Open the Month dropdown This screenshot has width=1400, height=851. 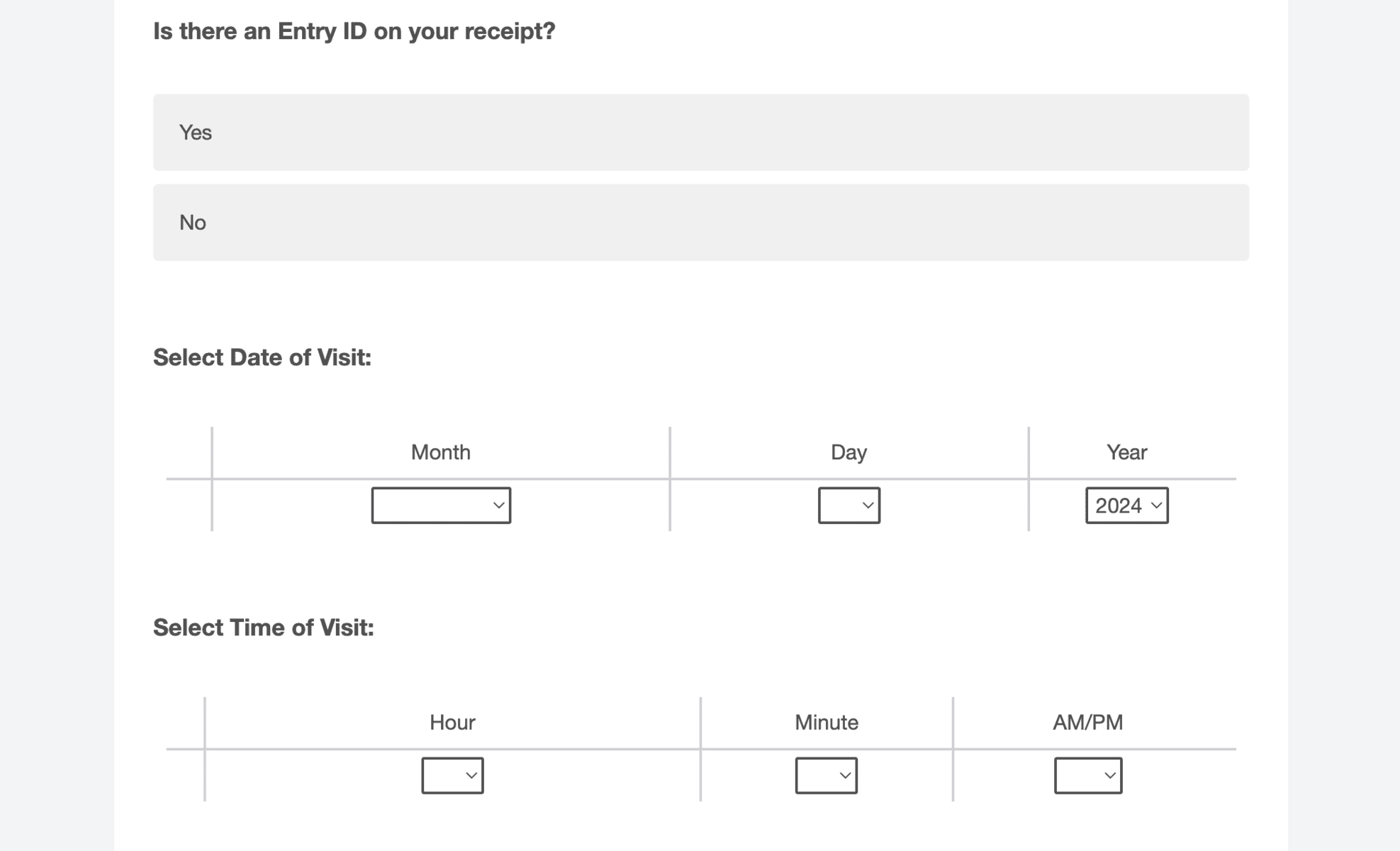(440, 506)
